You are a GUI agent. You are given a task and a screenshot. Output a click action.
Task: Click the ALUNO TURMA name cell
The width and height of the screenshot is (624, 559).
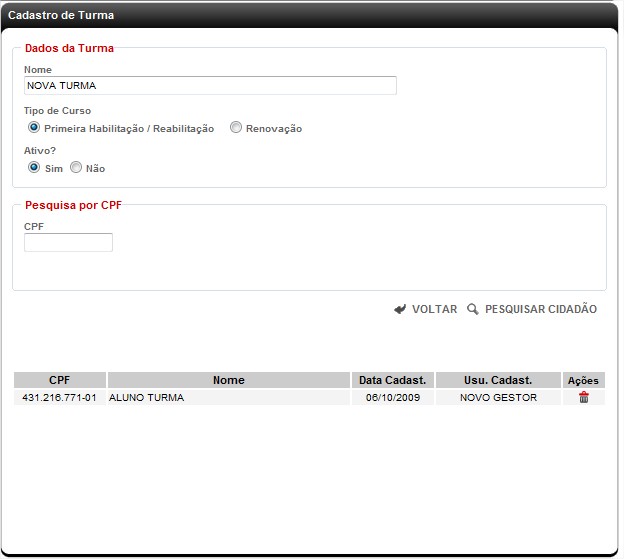coord(146,398)
